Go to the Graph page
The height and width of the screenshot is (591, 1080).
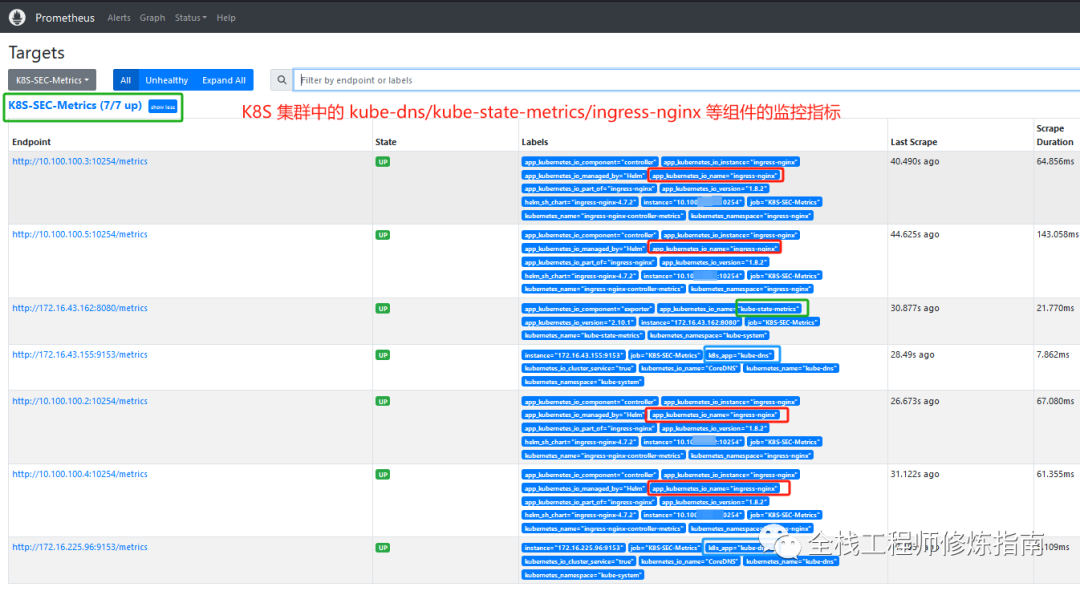pyautogui.click(x=152, y=18)
